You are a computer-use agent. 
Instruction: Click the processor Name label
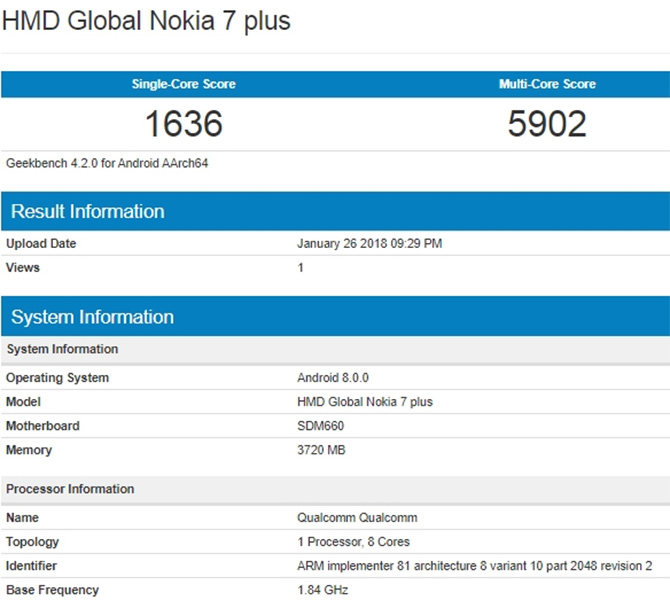pos(22,518)
